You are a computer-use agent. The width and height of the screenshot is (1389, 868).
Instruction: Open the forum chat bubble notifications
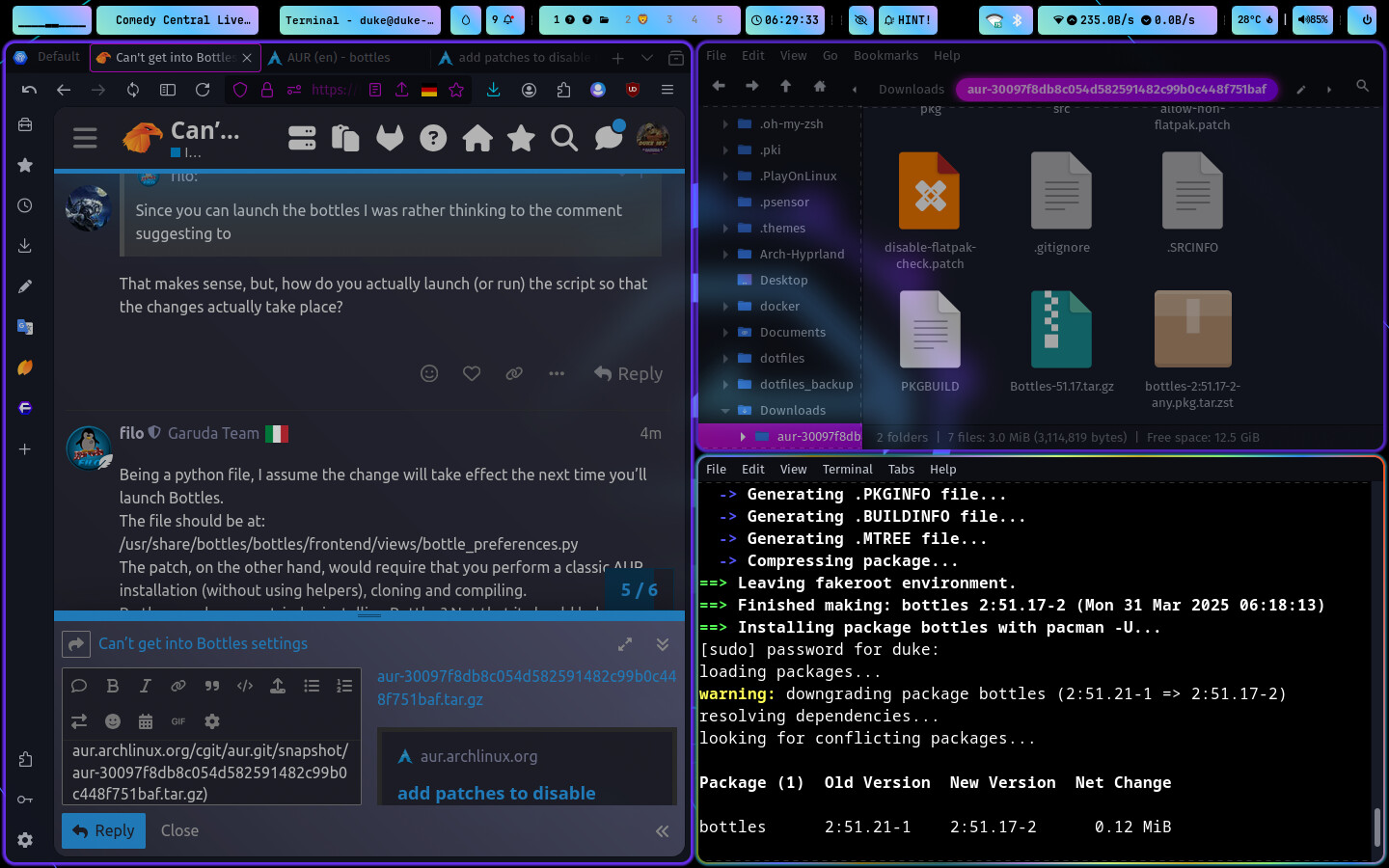tap(609, 137)
